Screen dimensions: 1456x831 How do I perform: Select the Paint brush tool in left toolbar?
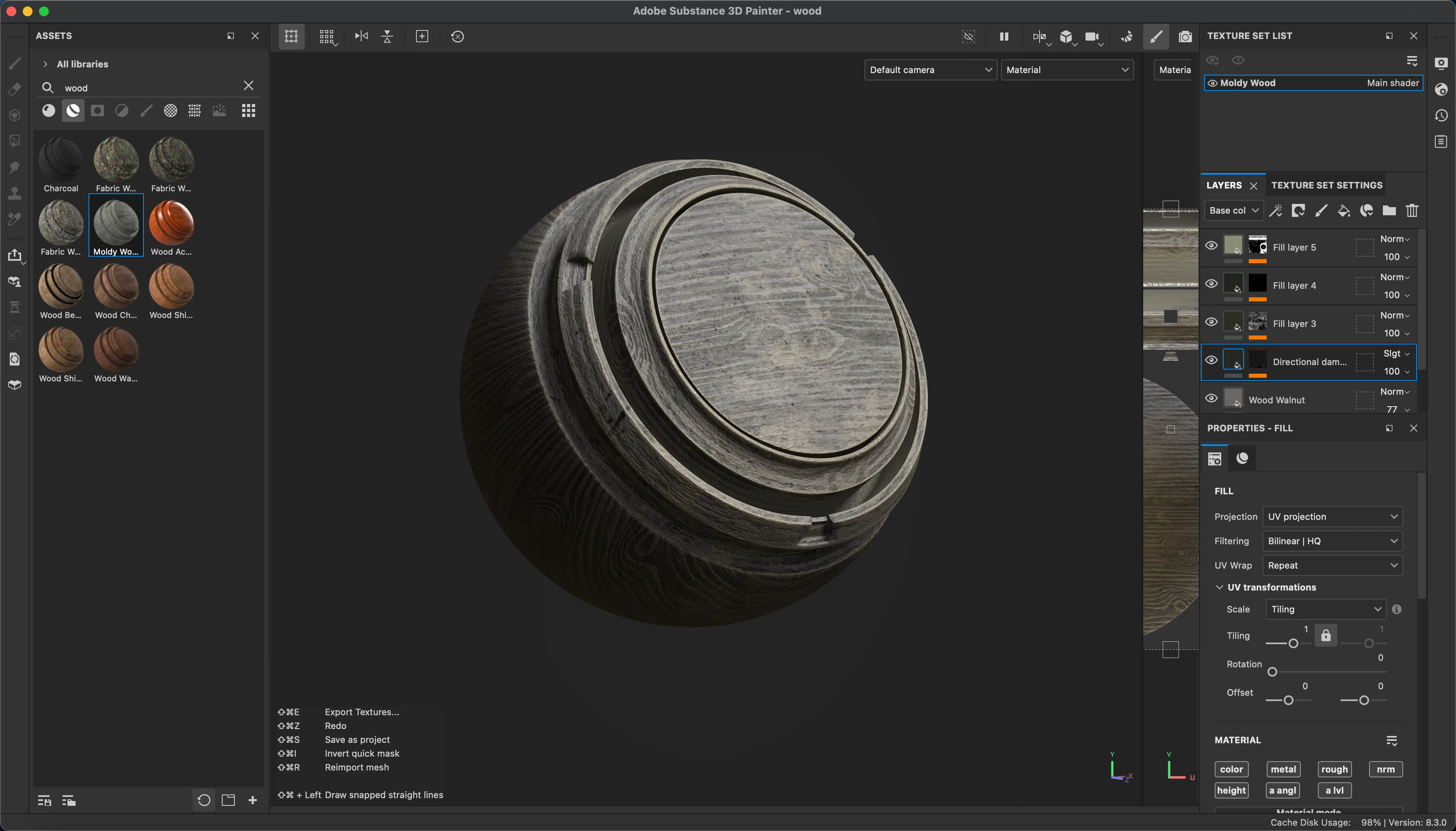[x=15, y=64]
